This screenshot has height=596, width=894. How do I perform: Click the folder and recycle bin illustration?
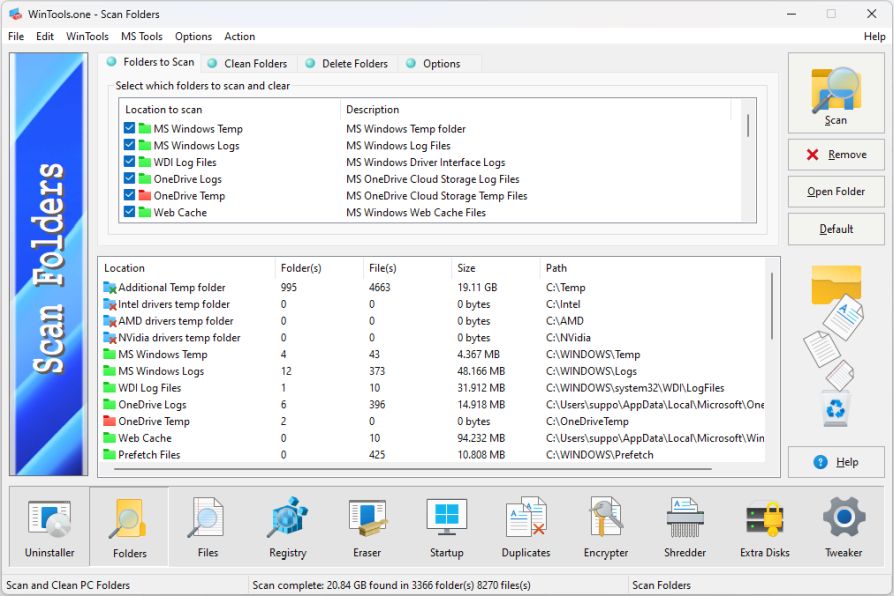(x=836, y=346)
